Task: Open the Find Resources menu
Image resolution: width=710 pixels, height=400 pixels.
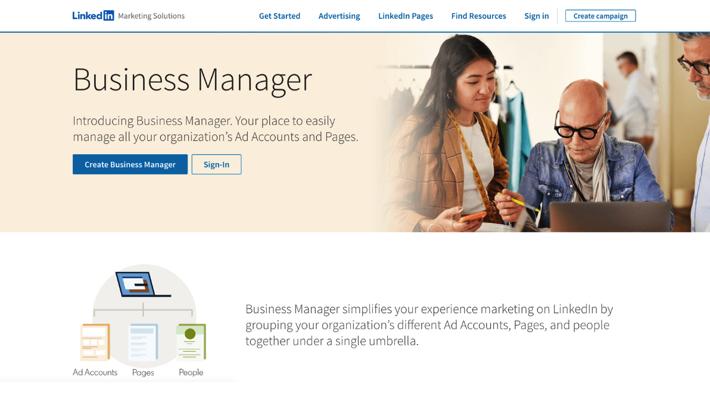Action: point(479,16)
